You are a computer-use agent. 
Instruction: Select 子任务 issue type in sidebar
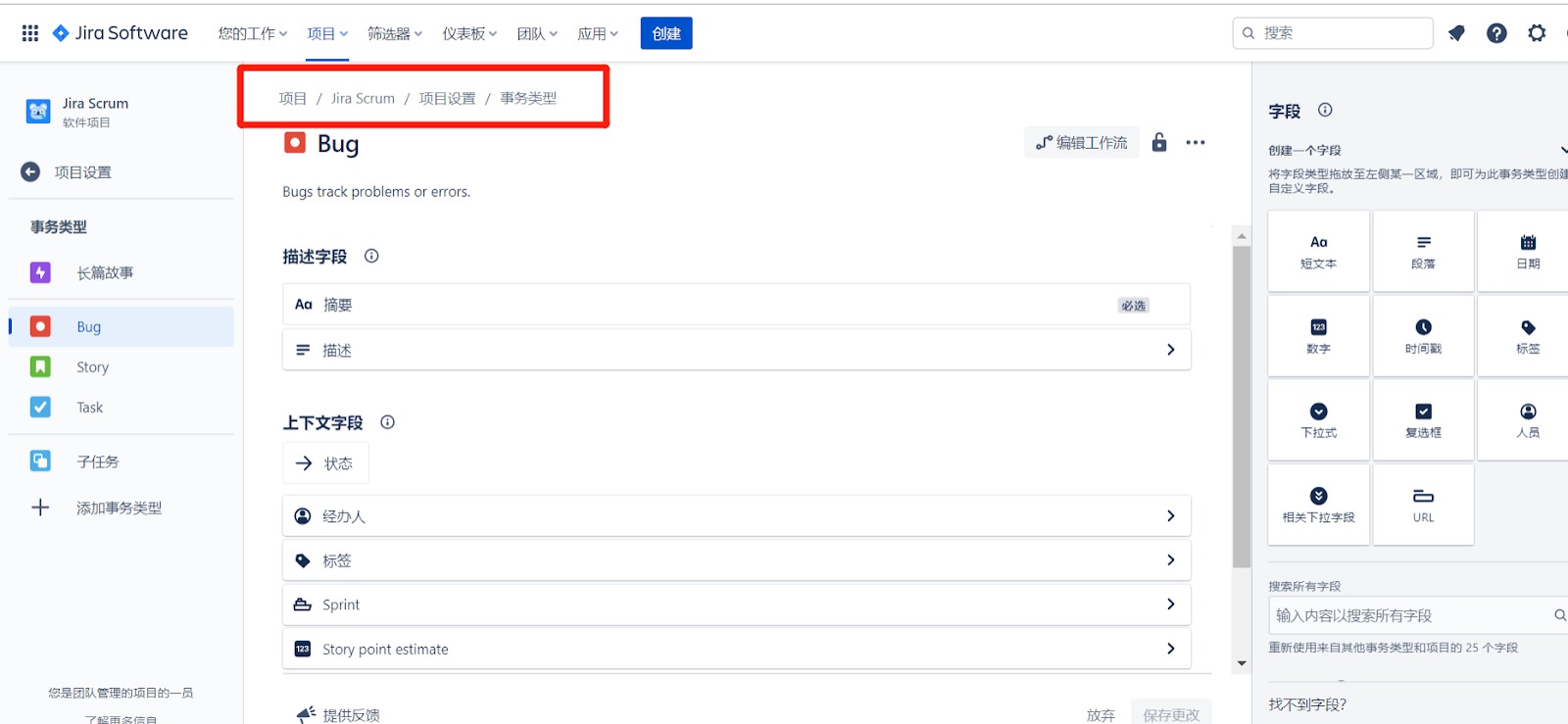click(122, 460)
